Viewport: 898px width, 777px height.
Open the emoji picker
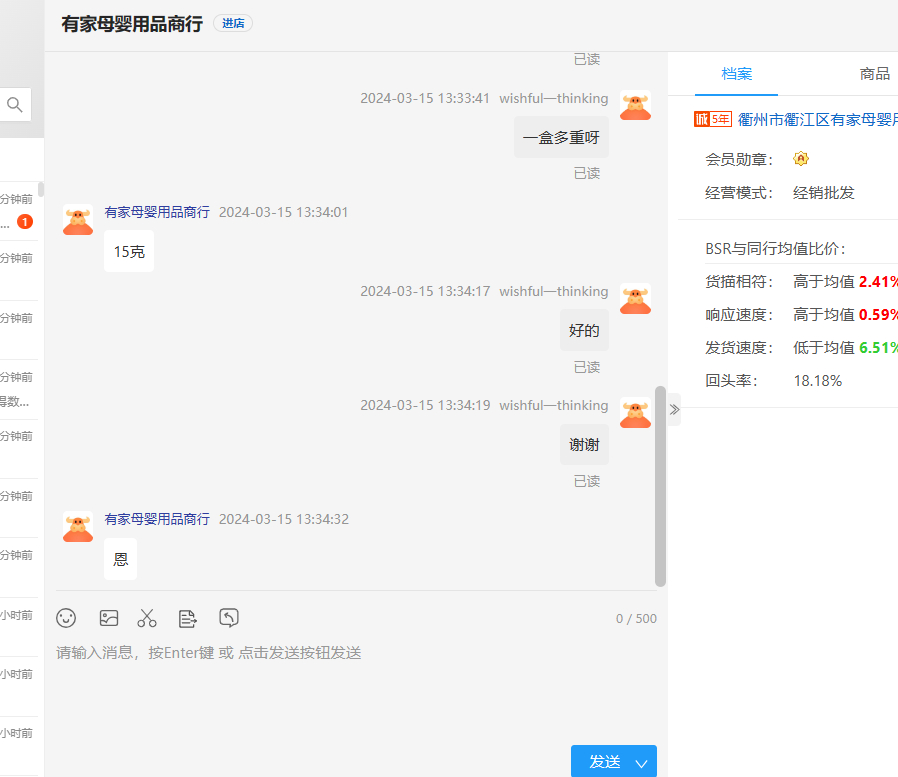[x=66, y=618]
